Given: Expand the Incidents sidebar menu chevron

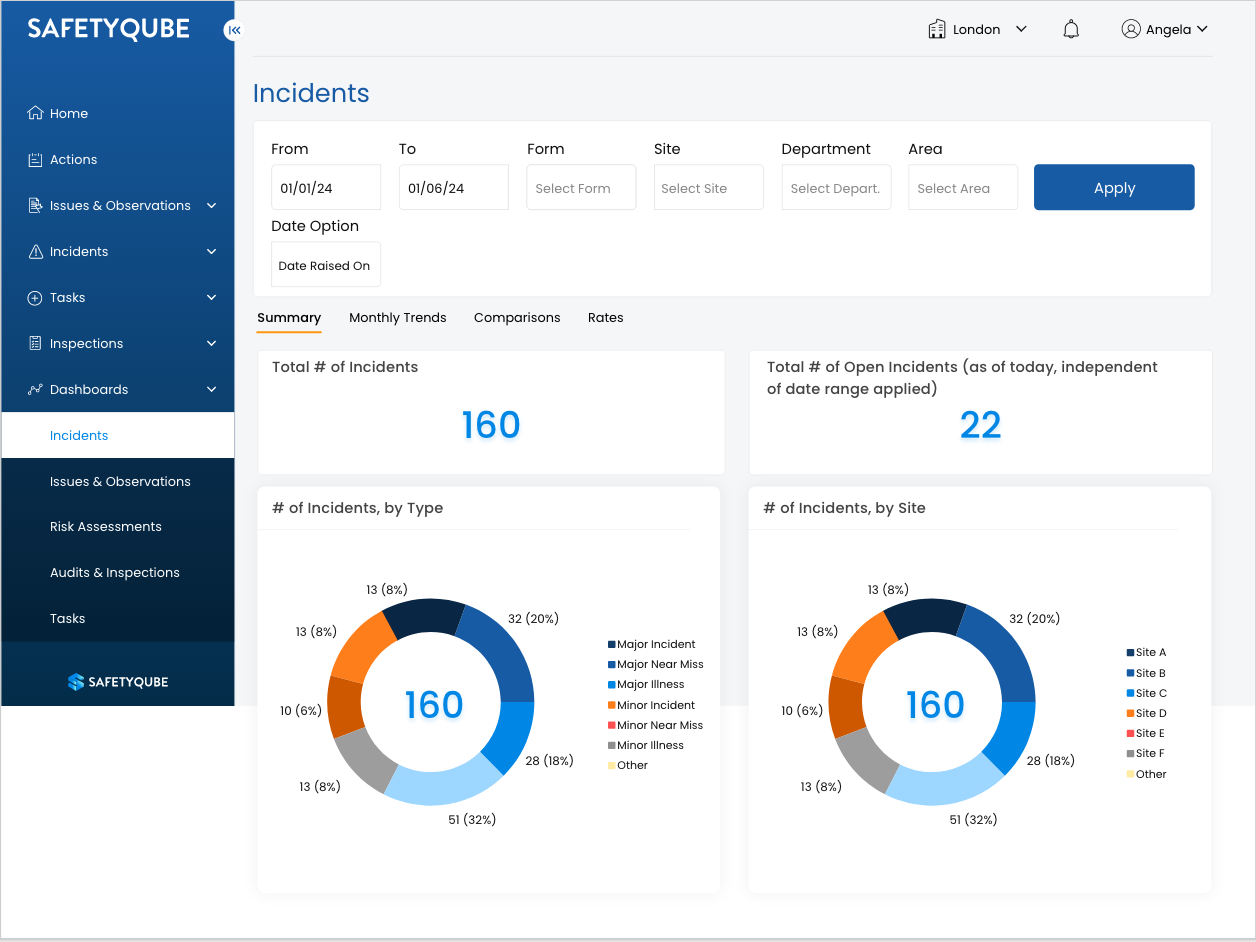Looking at the screenshot, I should pyautogui.click(x=211, y=251).
